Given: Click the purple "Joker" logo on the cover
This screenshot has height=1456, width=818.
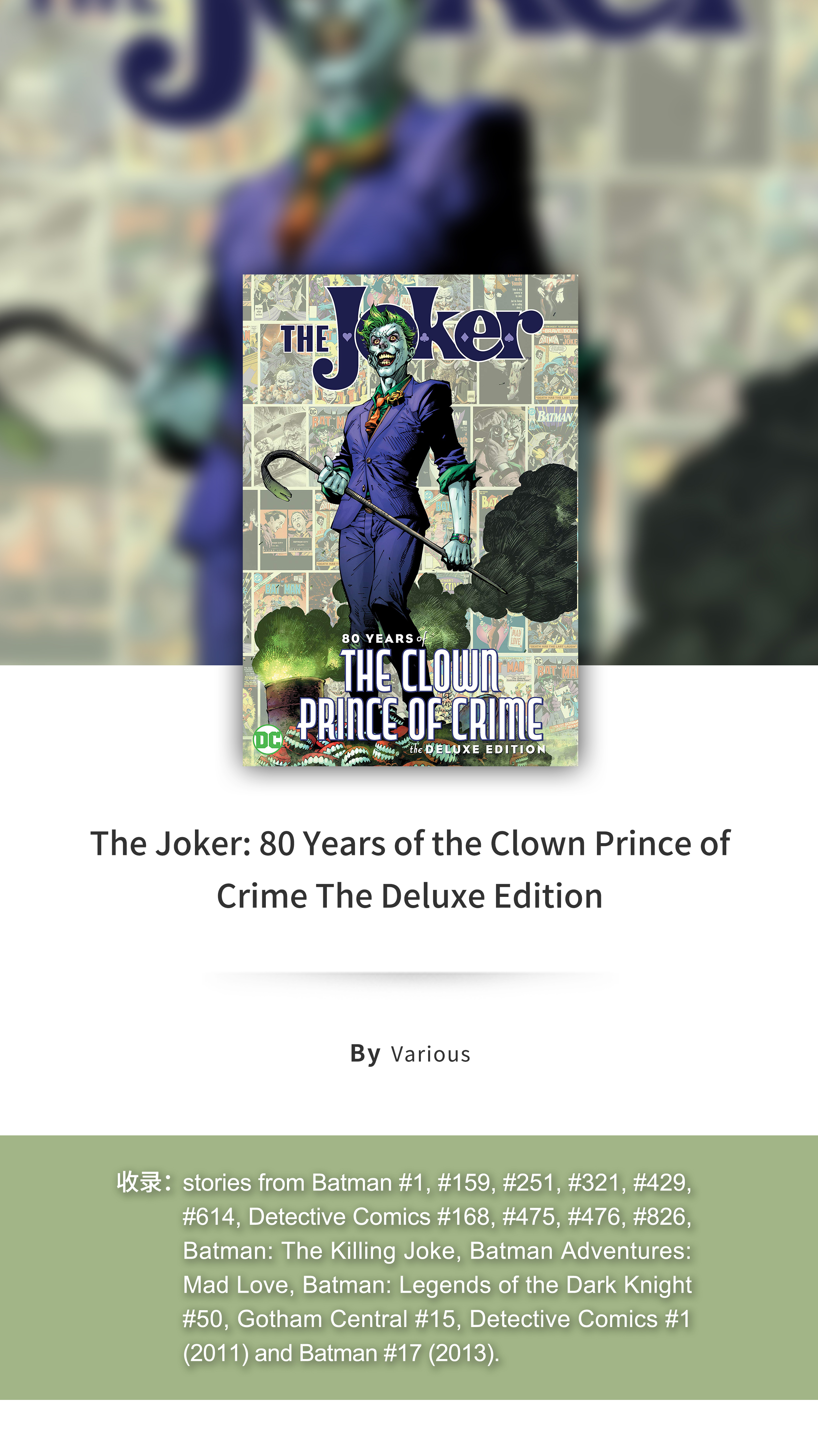Looking at the screenshot, I should coord(428,334).
